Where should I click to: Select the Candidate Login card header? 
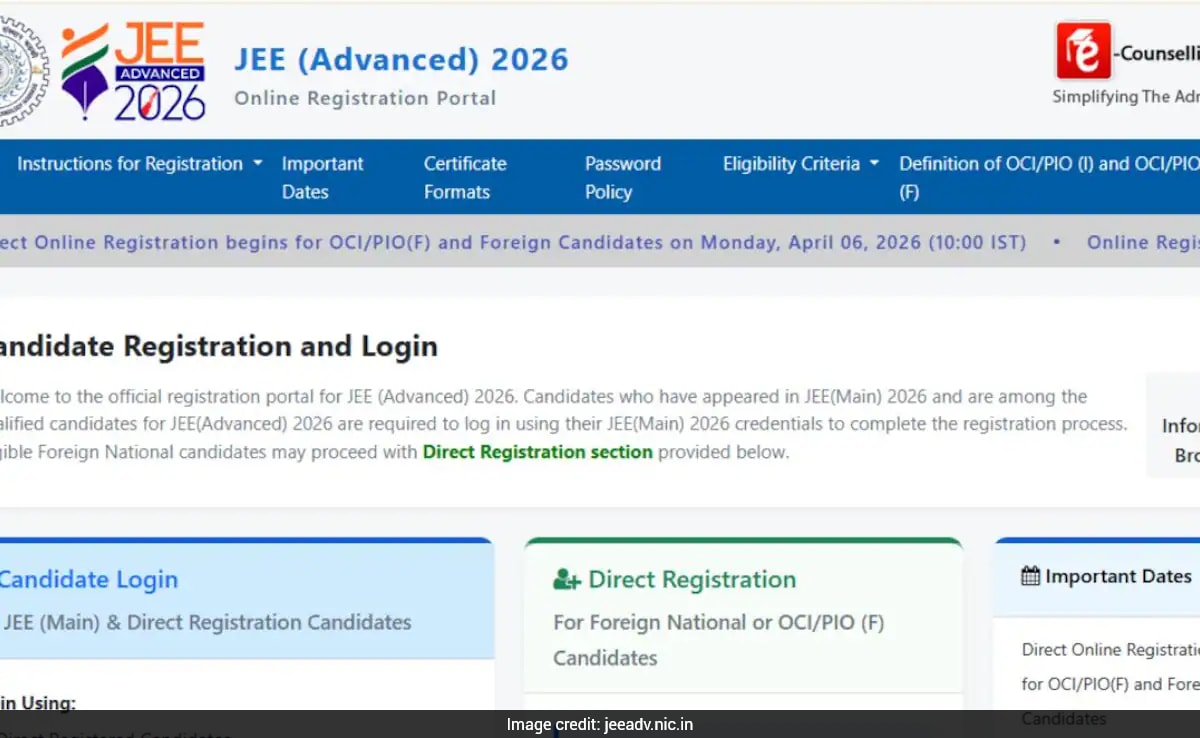[x=88, y=580]
